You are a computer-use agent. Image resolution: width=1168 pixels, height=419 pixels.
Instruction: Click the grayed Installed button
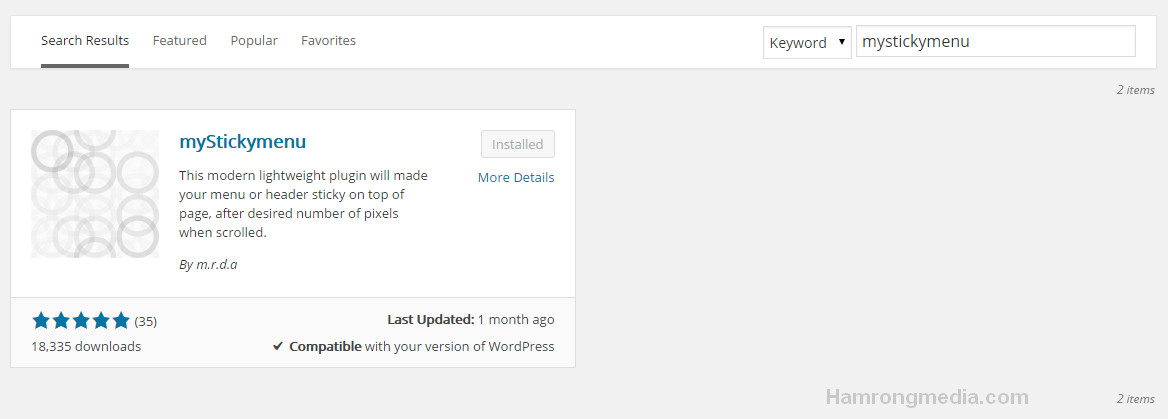[x=518, y=144]
